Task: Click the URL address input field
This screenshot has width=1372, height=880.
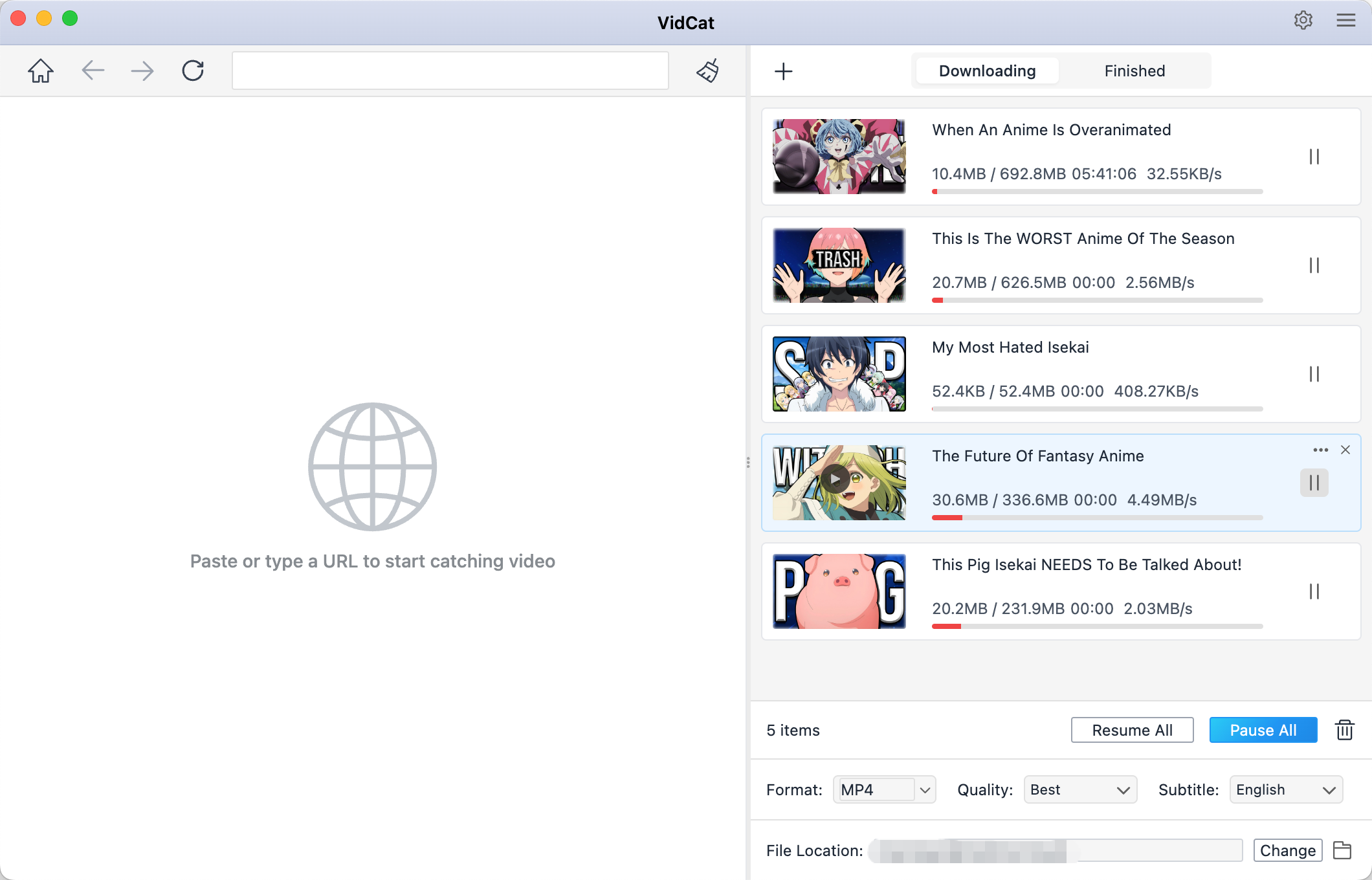Action: click(450, 71)
